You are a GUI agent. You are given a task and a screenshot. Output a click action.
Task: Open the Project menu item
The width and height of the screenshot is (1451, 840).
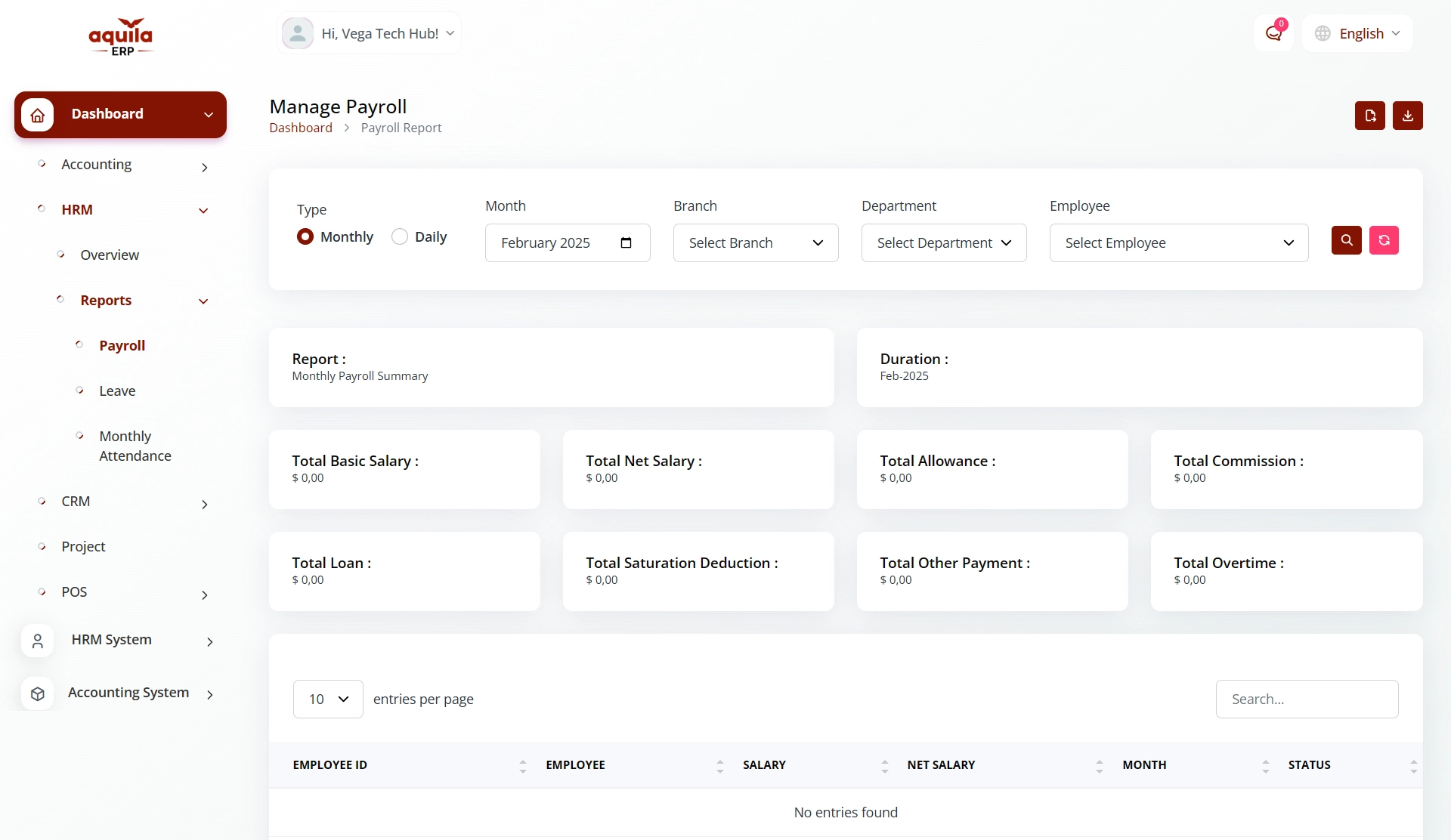[83, 546]
